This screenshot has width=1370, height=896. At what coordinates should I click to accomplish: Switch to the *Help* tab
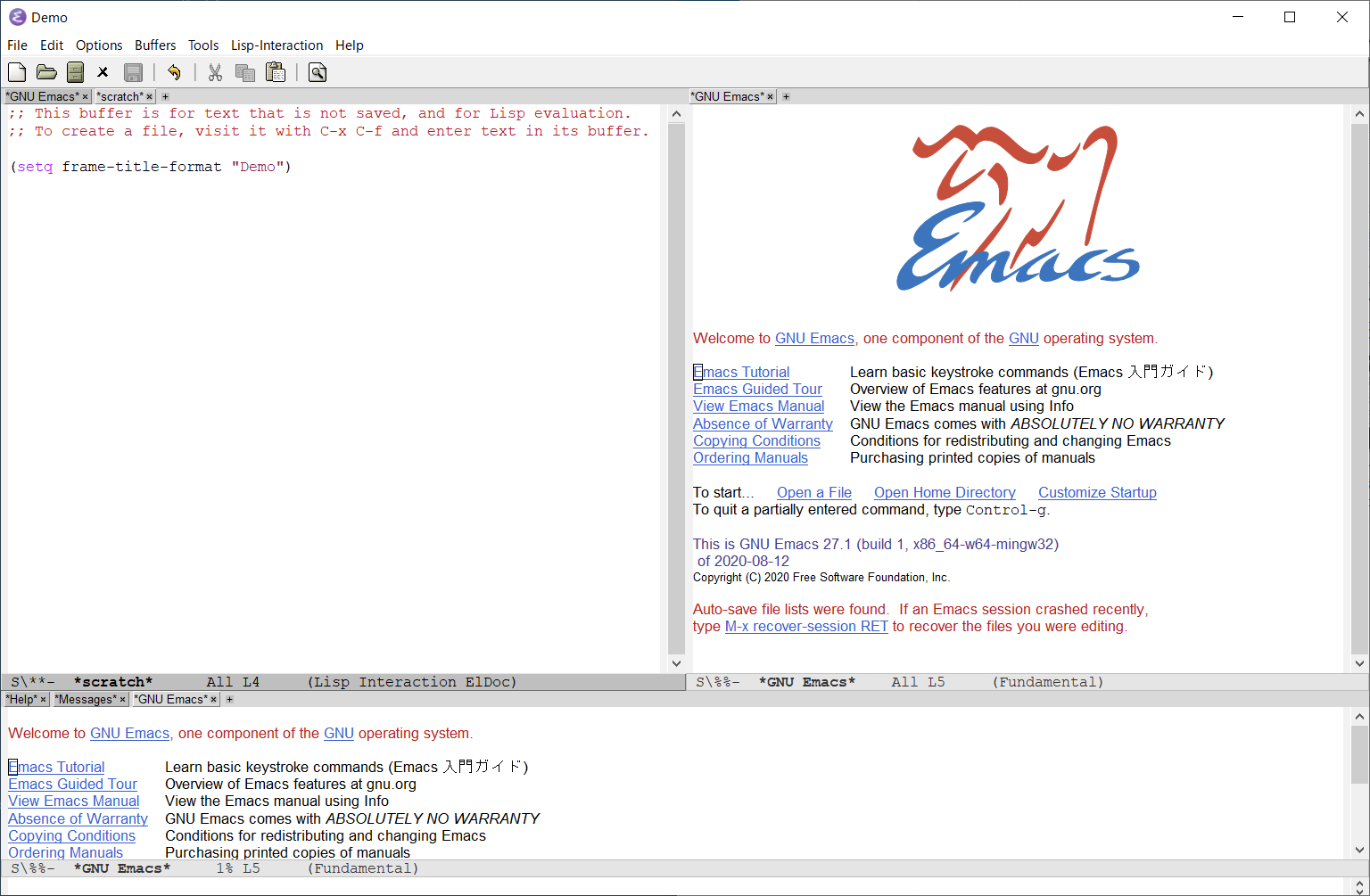click(x=21, y=700)
